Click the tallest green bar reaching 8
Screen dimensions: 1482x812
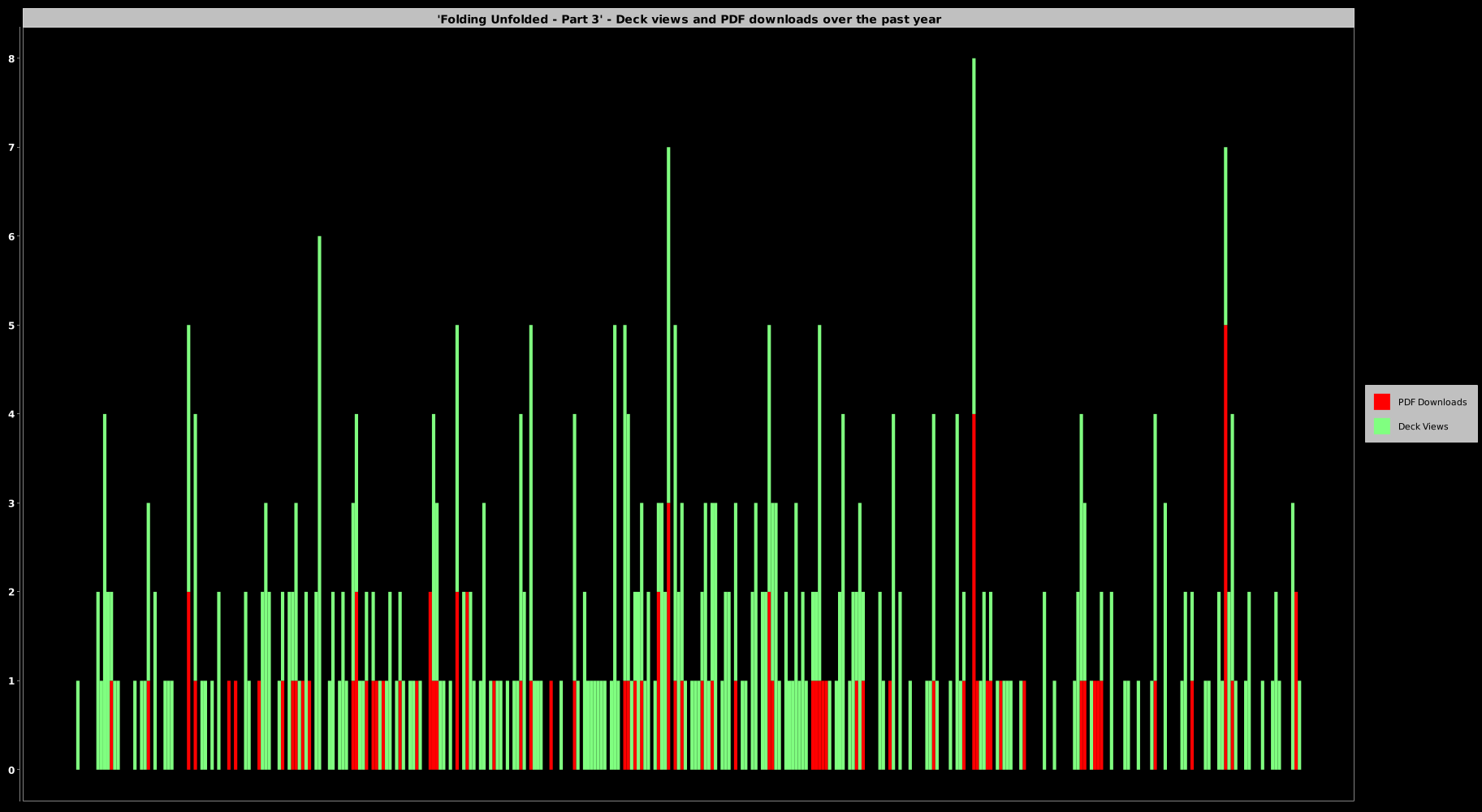(x=974, y=236)
